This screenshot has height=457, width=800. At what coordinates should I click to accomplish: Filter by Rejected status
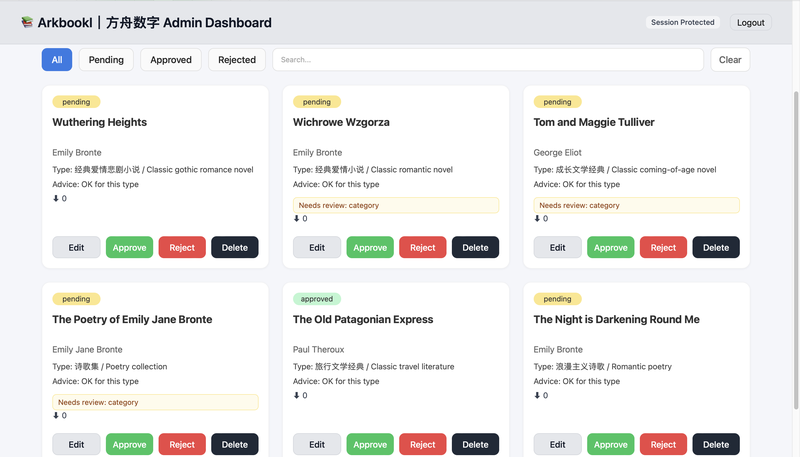tap(237, 60)
